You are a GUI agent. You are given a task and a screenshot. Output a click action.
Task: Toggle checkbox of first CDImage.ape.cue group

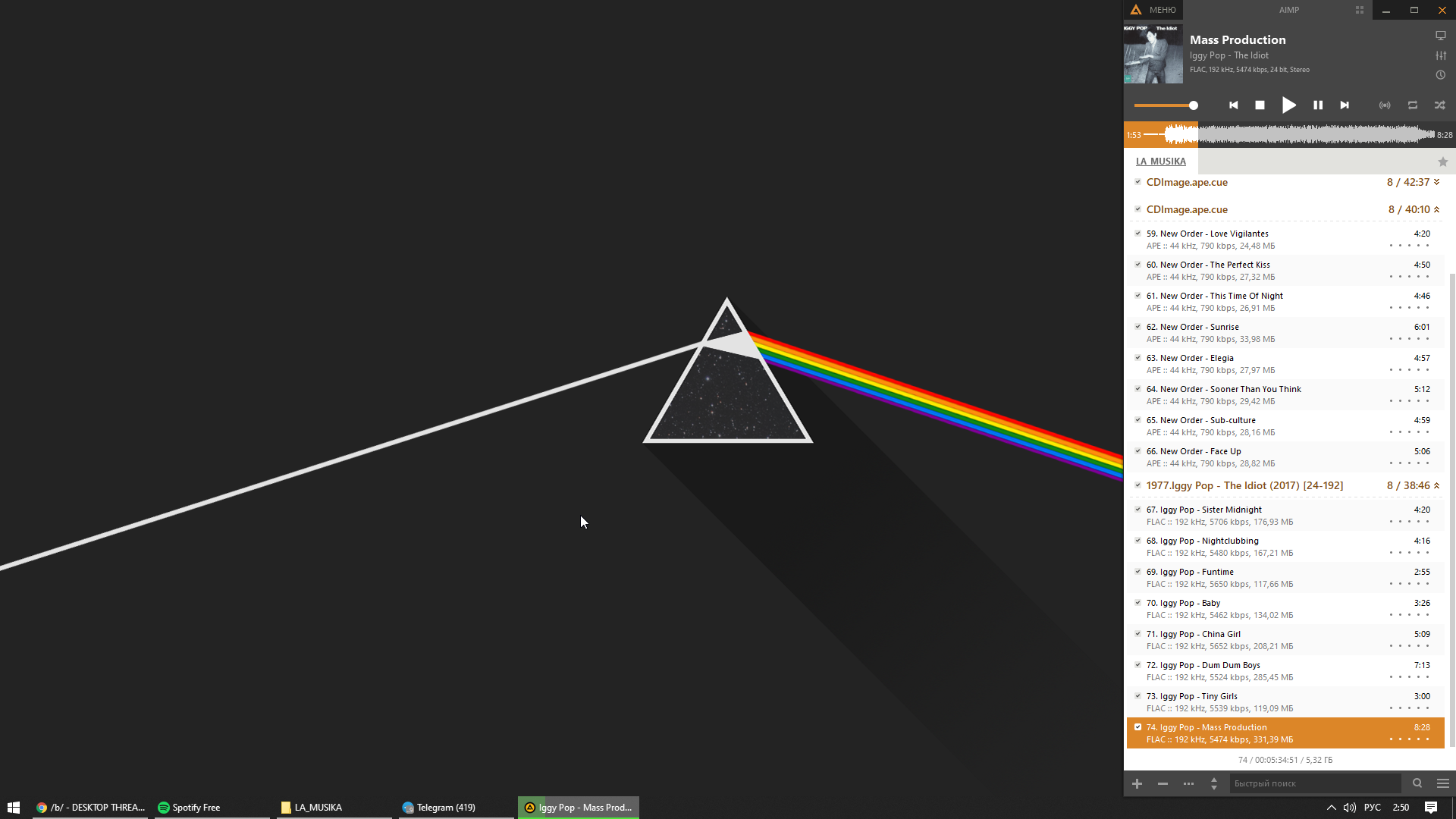point(1137,182)
